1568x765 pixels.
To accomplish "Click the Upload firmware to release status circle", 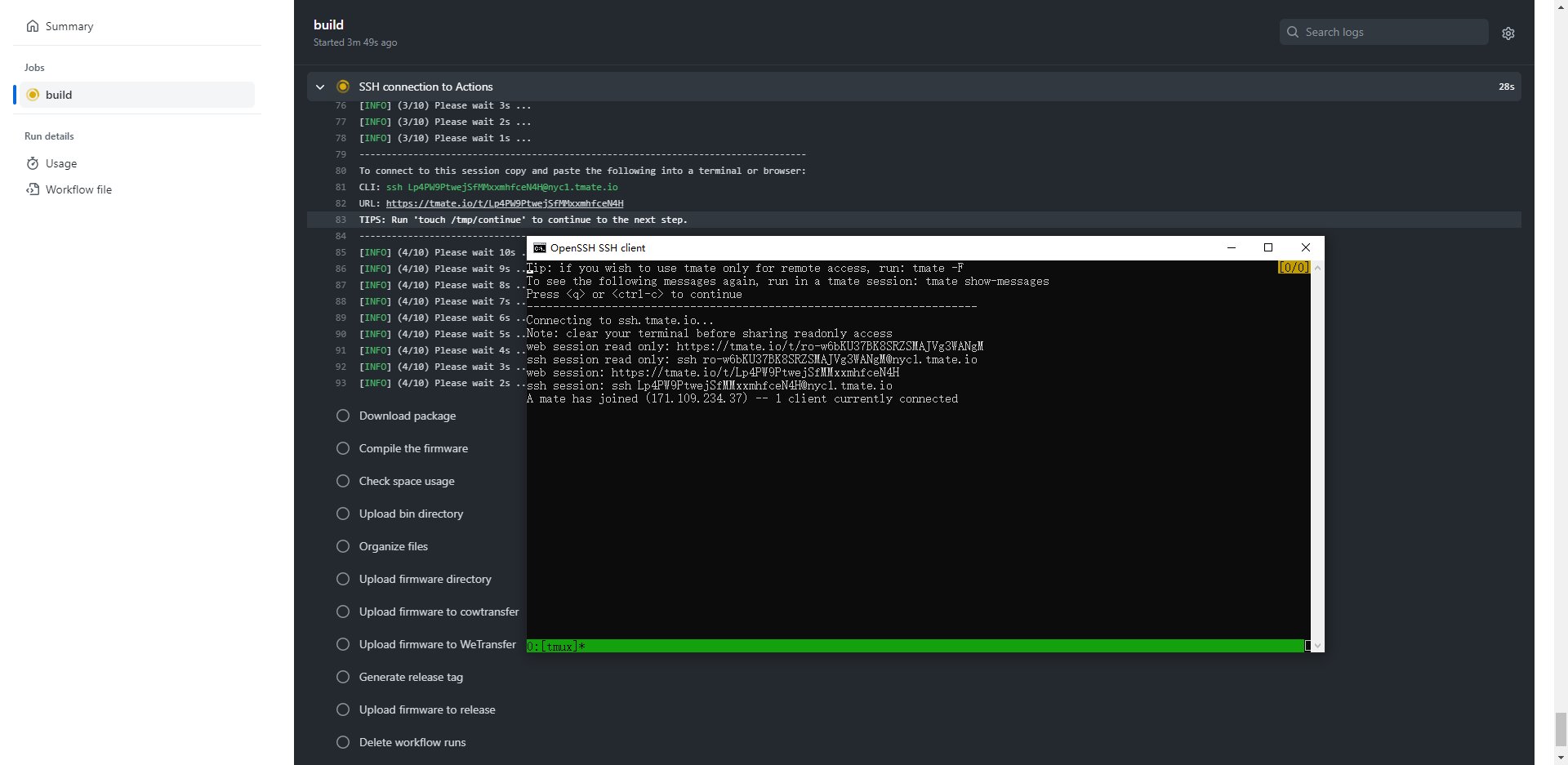I will 343,709.
